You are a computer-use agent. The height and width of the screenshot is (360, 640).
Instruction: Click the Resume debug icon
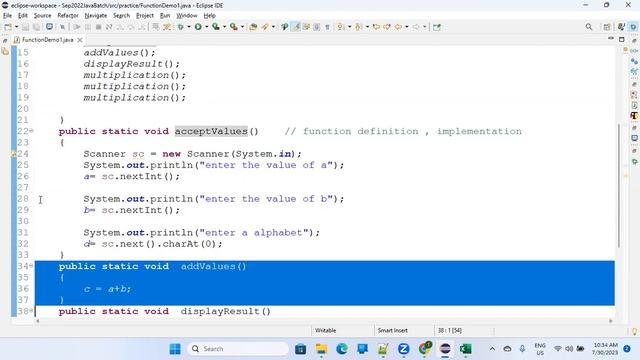tap(76, 27)
